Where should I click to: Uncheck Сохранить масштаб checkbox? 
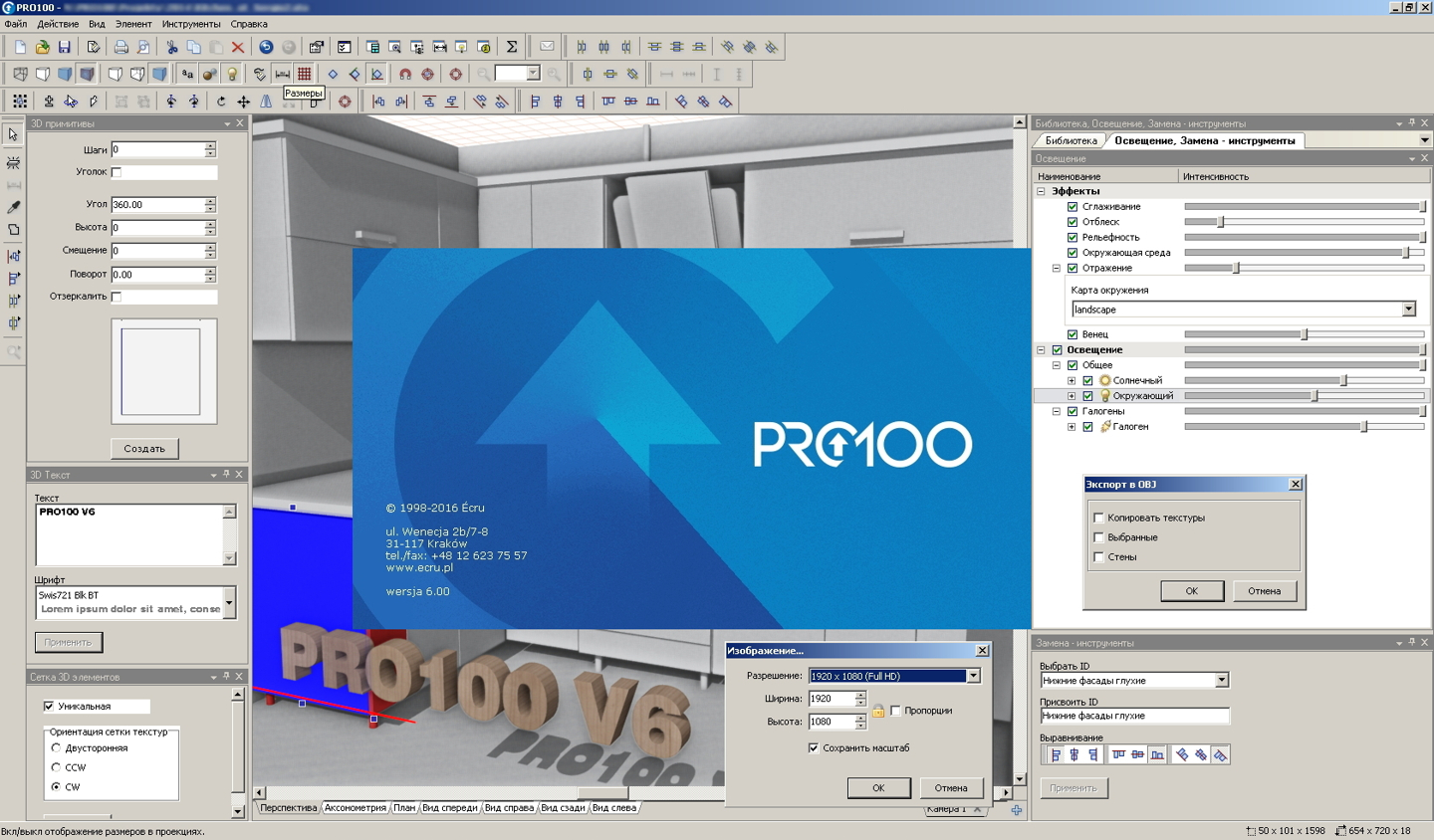814,747
